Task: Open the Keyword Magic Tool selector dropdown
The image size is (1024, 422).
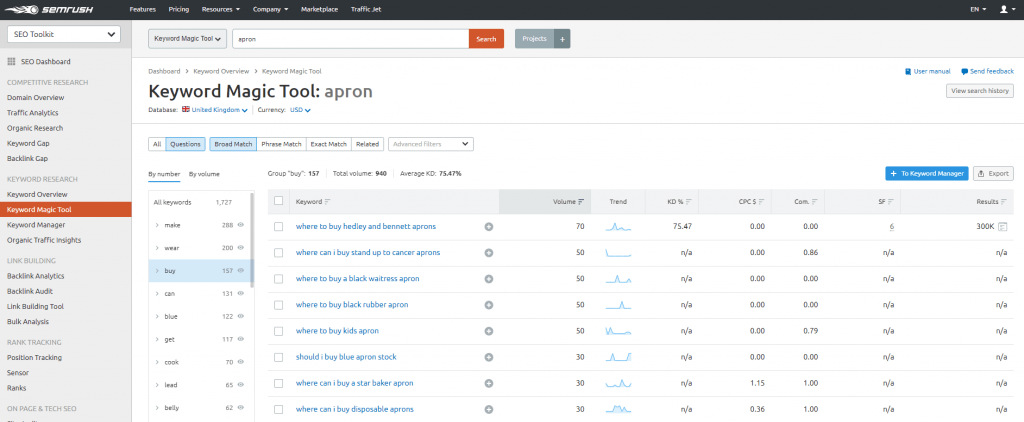Action: tap(188, 39)
